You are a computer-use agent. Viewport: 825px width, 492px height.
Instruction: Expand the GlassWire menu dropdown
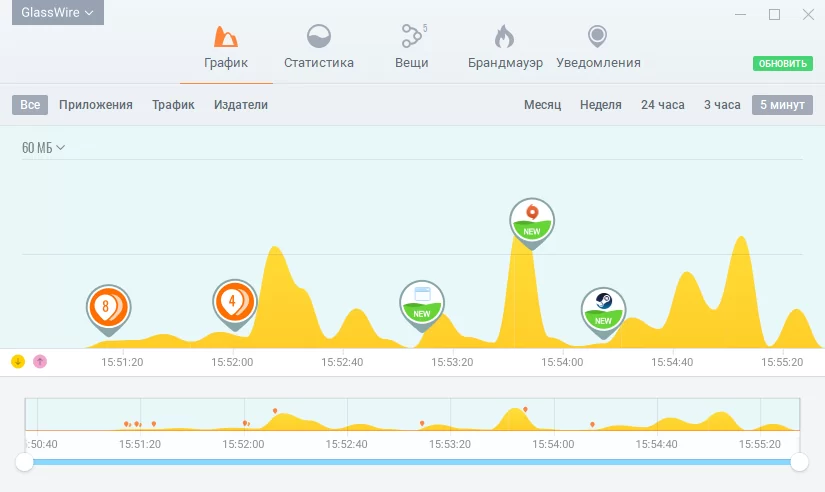[58, 12]
